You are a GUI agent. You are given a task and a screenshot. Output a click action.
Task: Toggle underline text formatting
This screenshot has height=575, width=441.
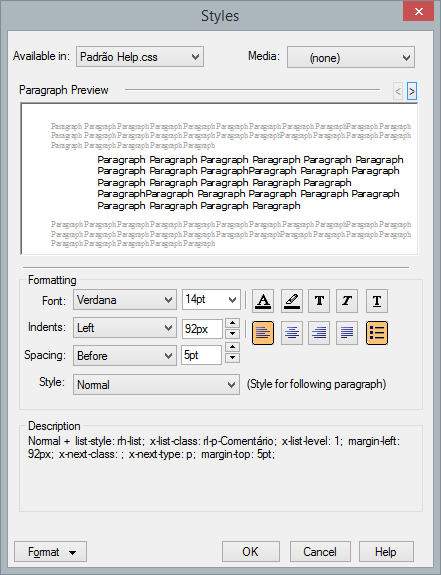coord(377,301)
